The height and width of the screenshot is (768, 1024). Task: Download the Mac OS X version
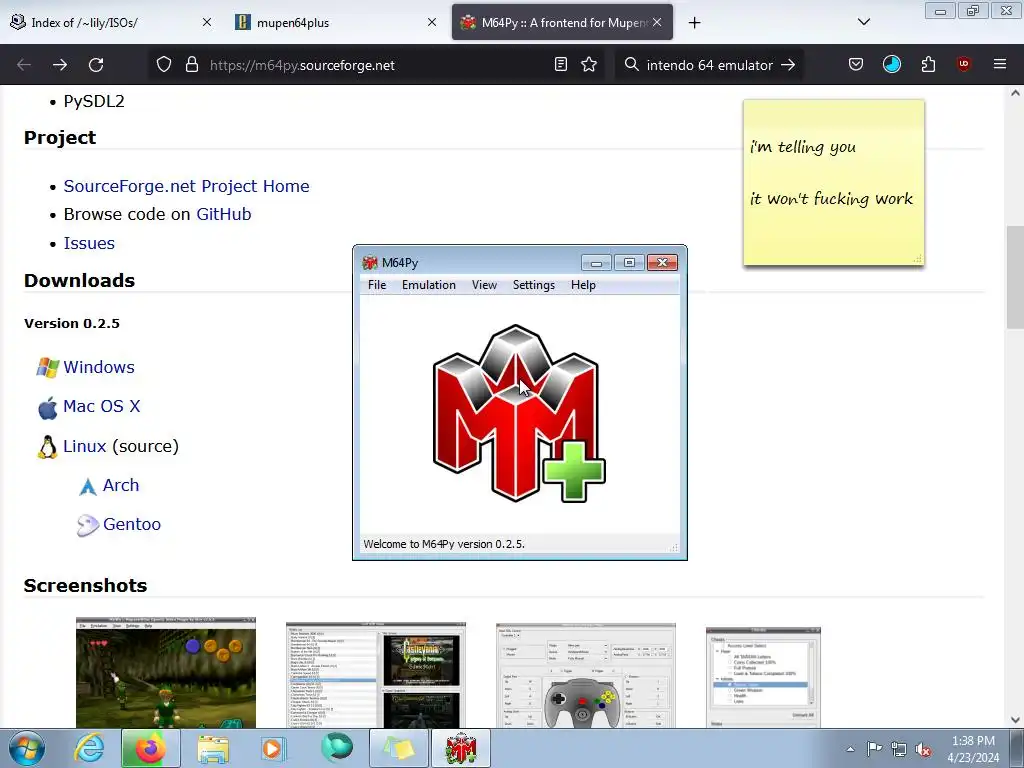(x=101, y=406)
